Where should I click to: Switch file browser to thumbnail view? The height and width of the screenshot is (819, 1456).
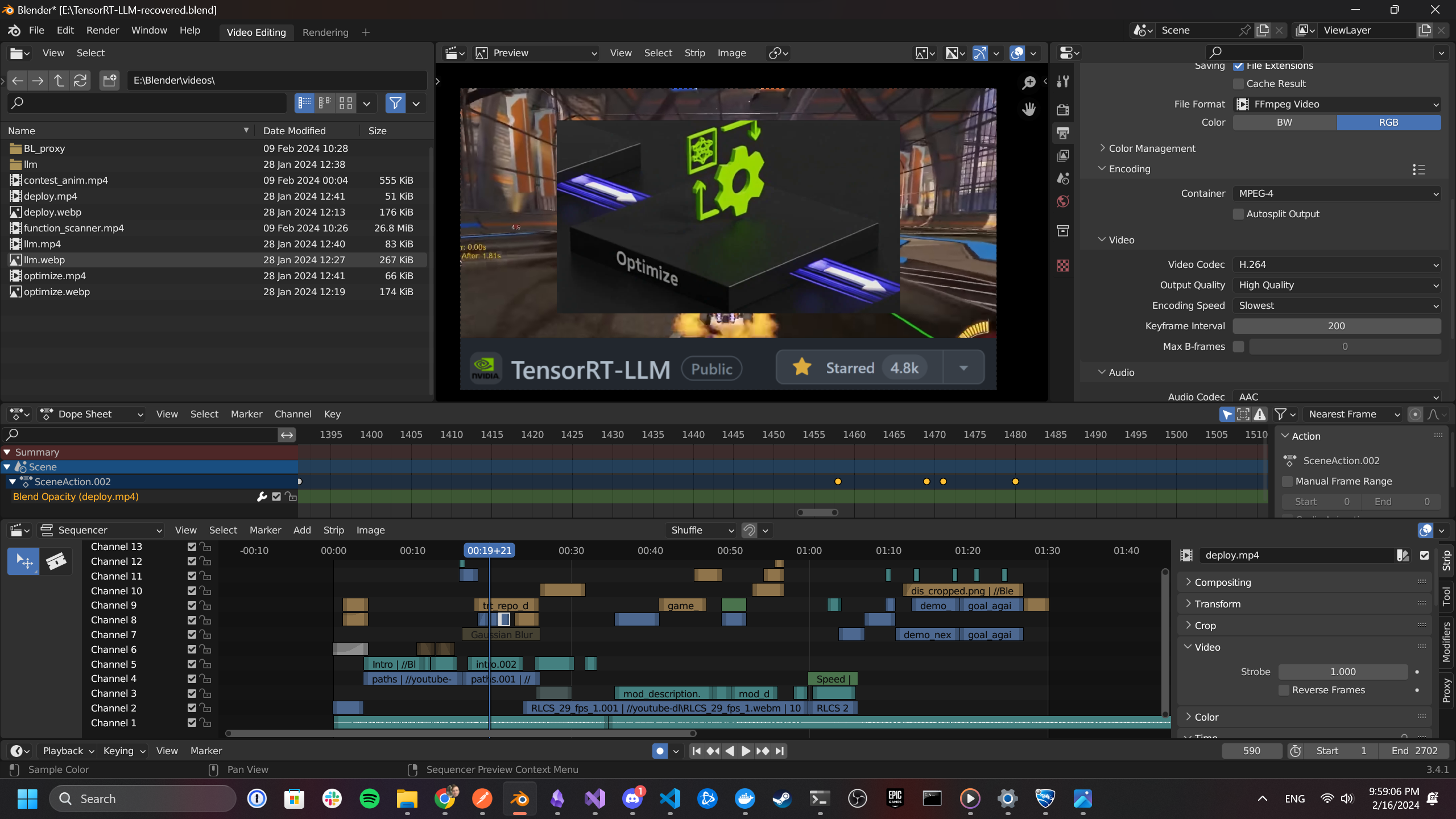tap(346, 104)
